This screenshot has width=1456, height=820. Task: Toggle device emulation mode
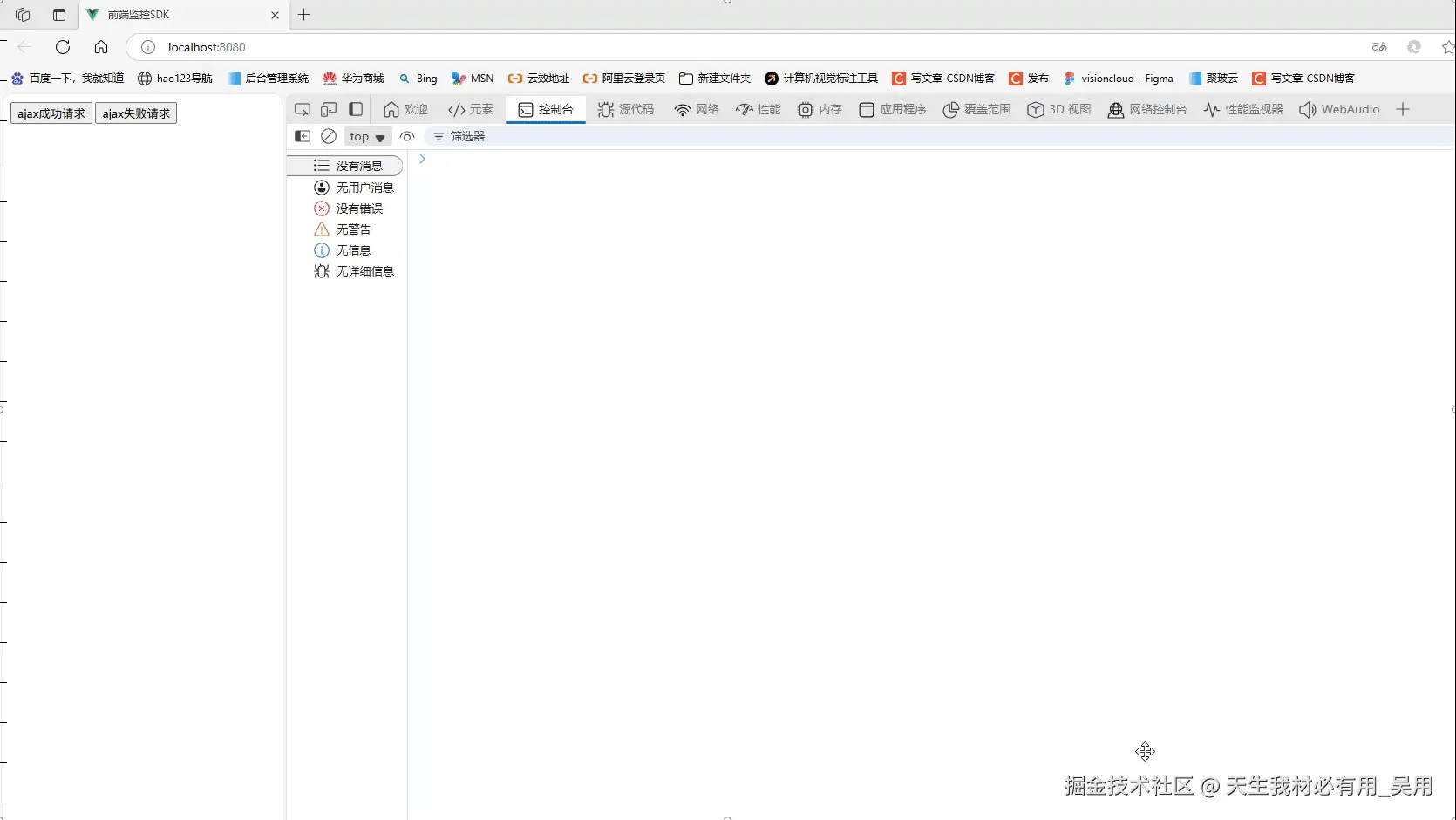coord(330,109)
